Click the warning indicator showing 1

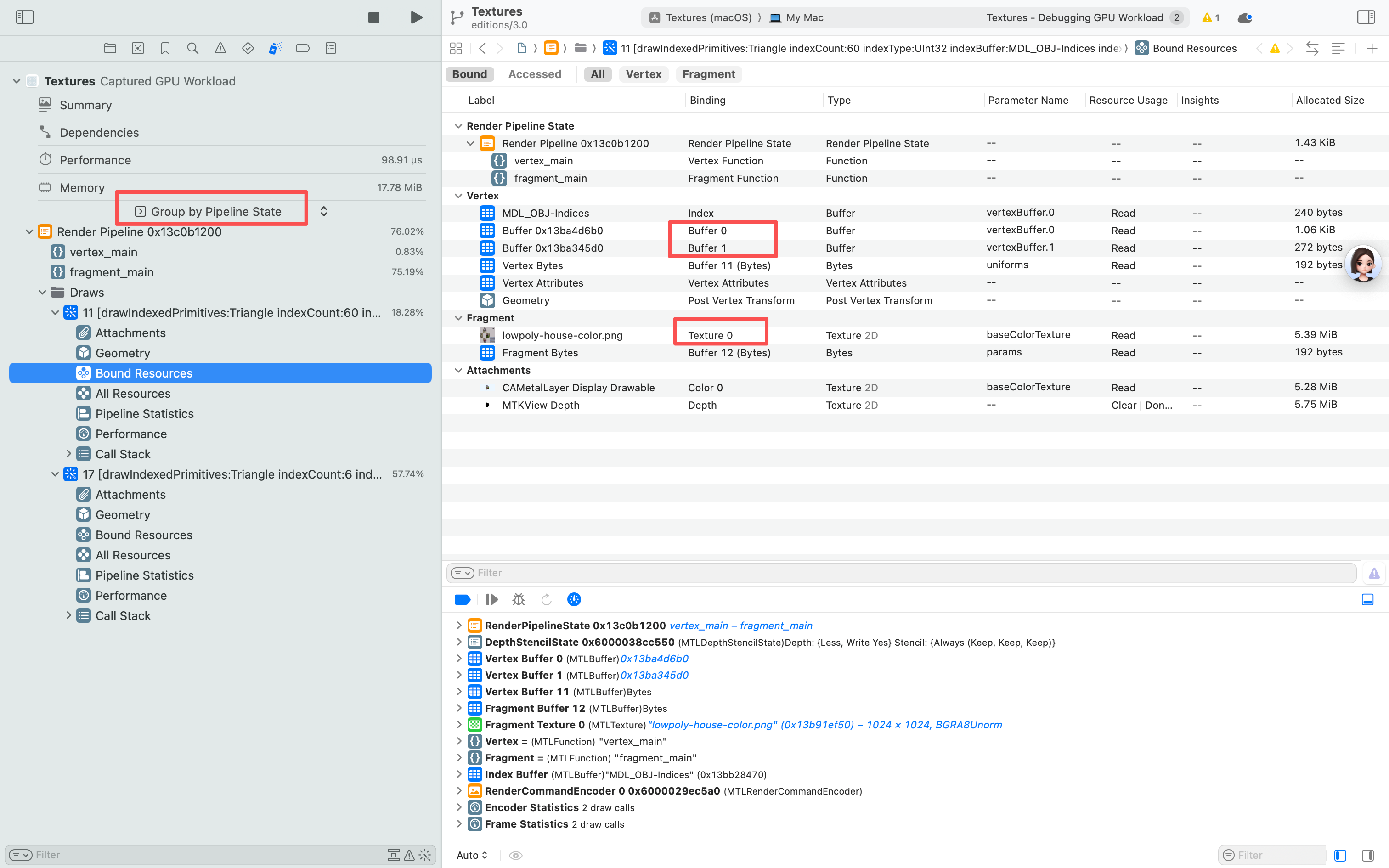coord(1210,17)
